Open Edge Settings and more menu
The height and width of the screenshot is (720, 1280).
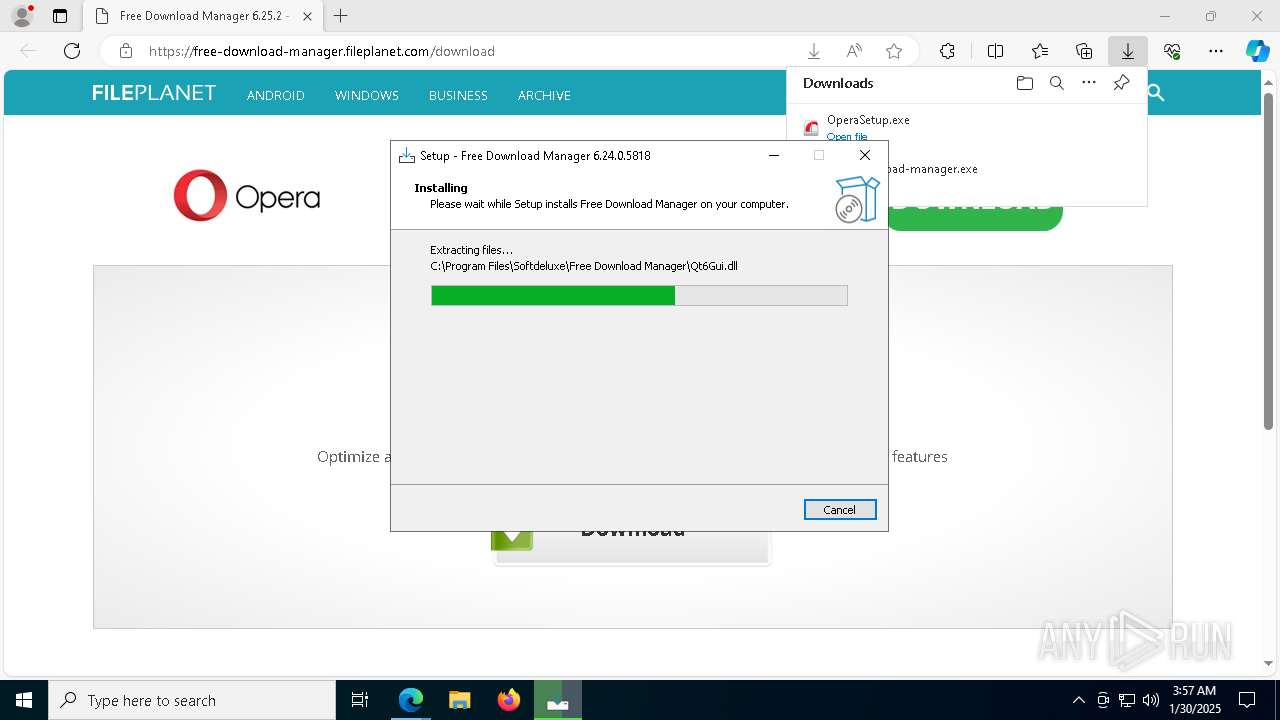click(x=1216, y=51)
